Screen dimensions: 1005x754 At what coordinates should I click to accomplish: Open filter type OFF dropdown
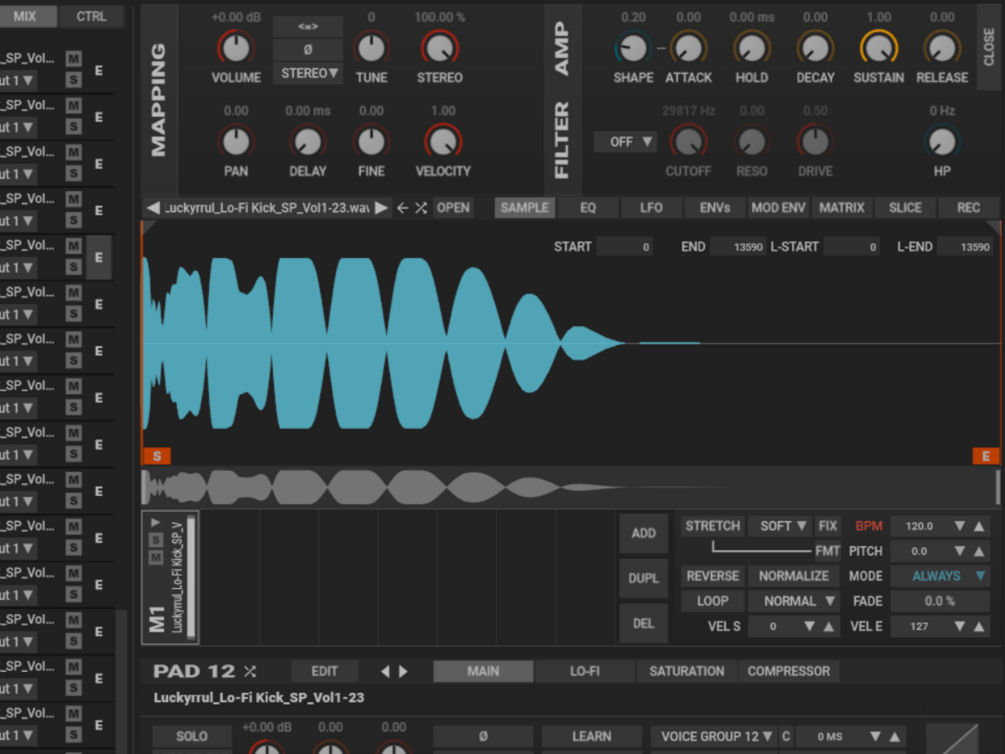(x=625, y=142)
